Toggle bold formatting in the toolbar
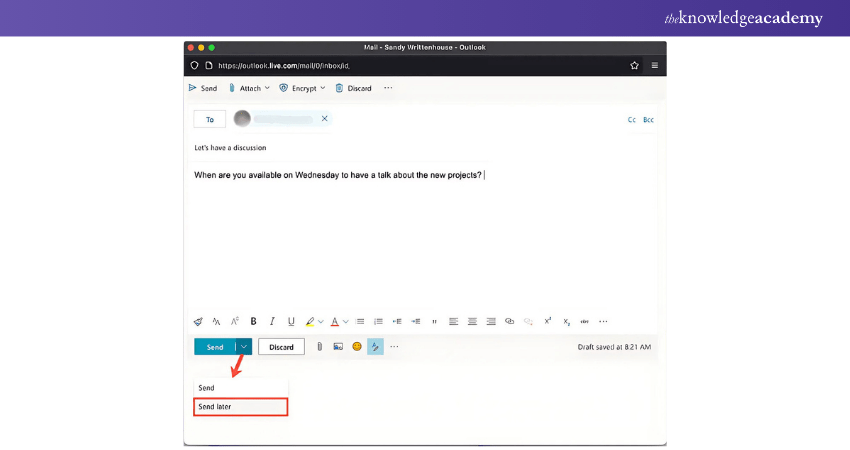The width and height of the screenshot is (850, 450). point(253,322)
